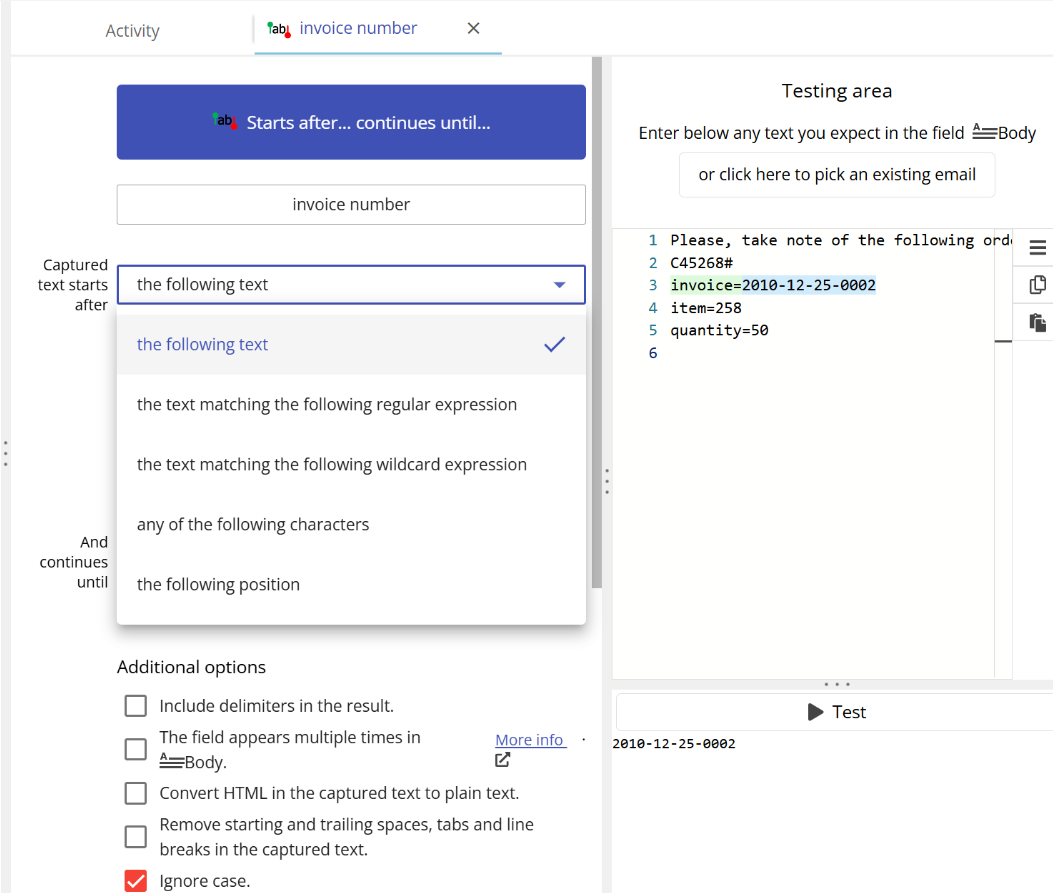This screenshot has height=893, width=1053.
Task: Click the left panel vertical drag handle
Action: [x=5, y=453]
